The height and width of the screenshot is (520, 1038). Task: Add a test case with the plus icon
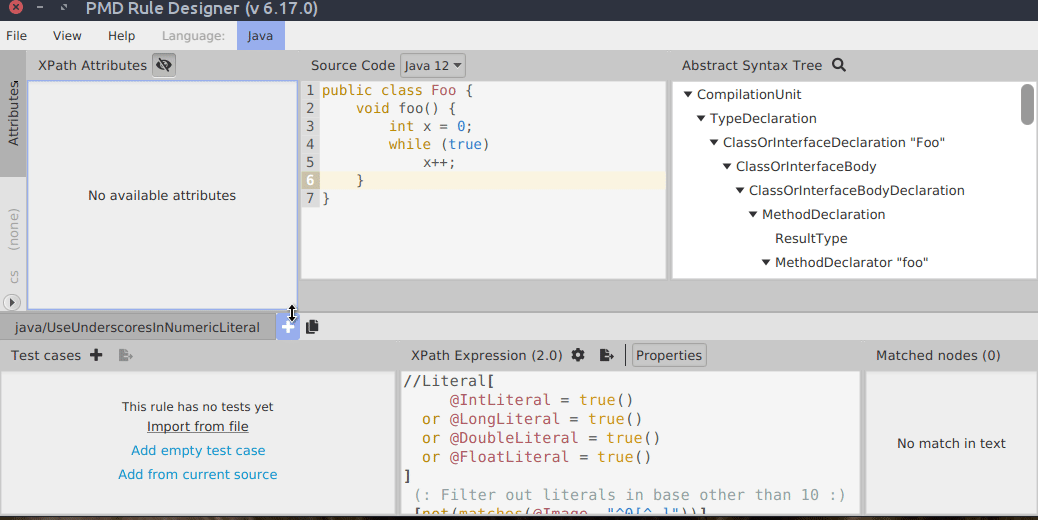pos(96,355)
